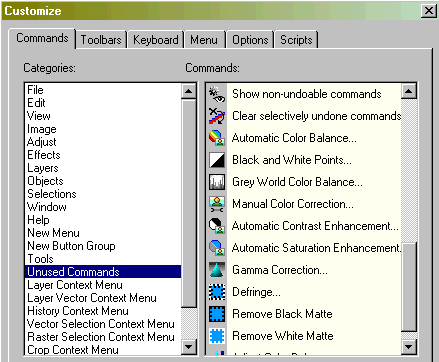
Task: Click the Show non-undoable commands text
Action: coord(307,94)
